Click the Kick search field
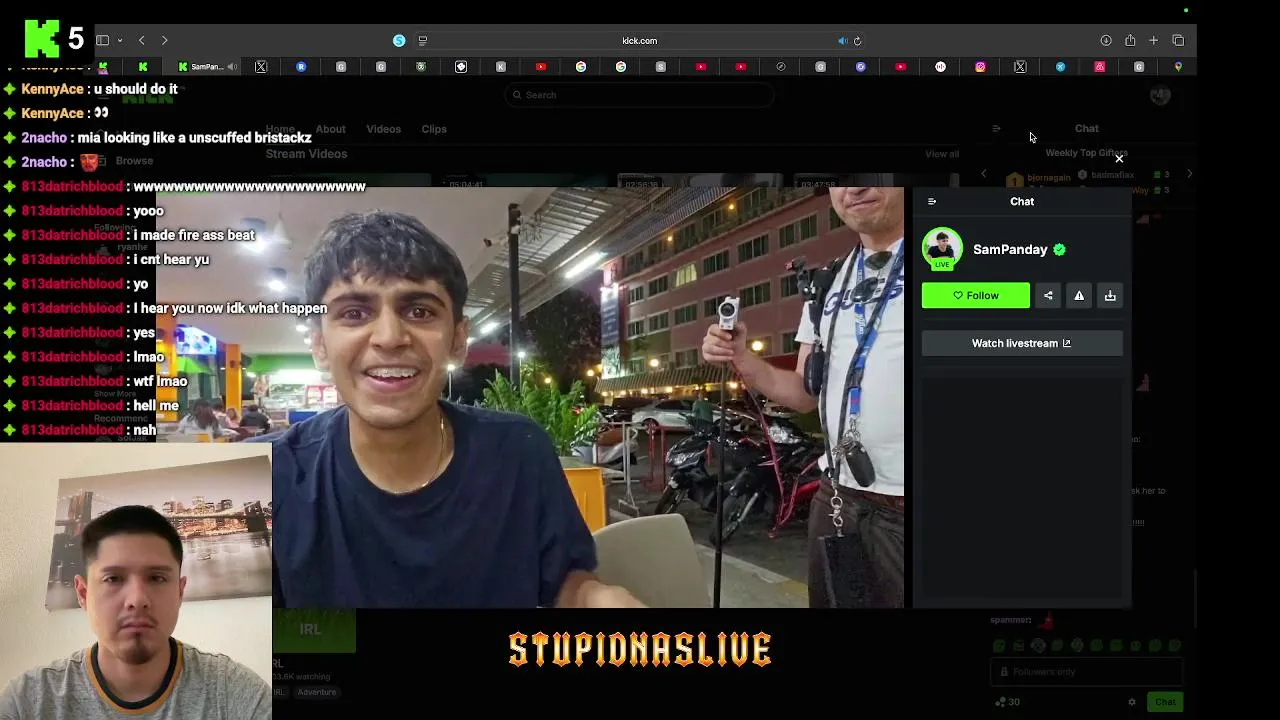Viewport: 1280px width, 720px height. 640,95
